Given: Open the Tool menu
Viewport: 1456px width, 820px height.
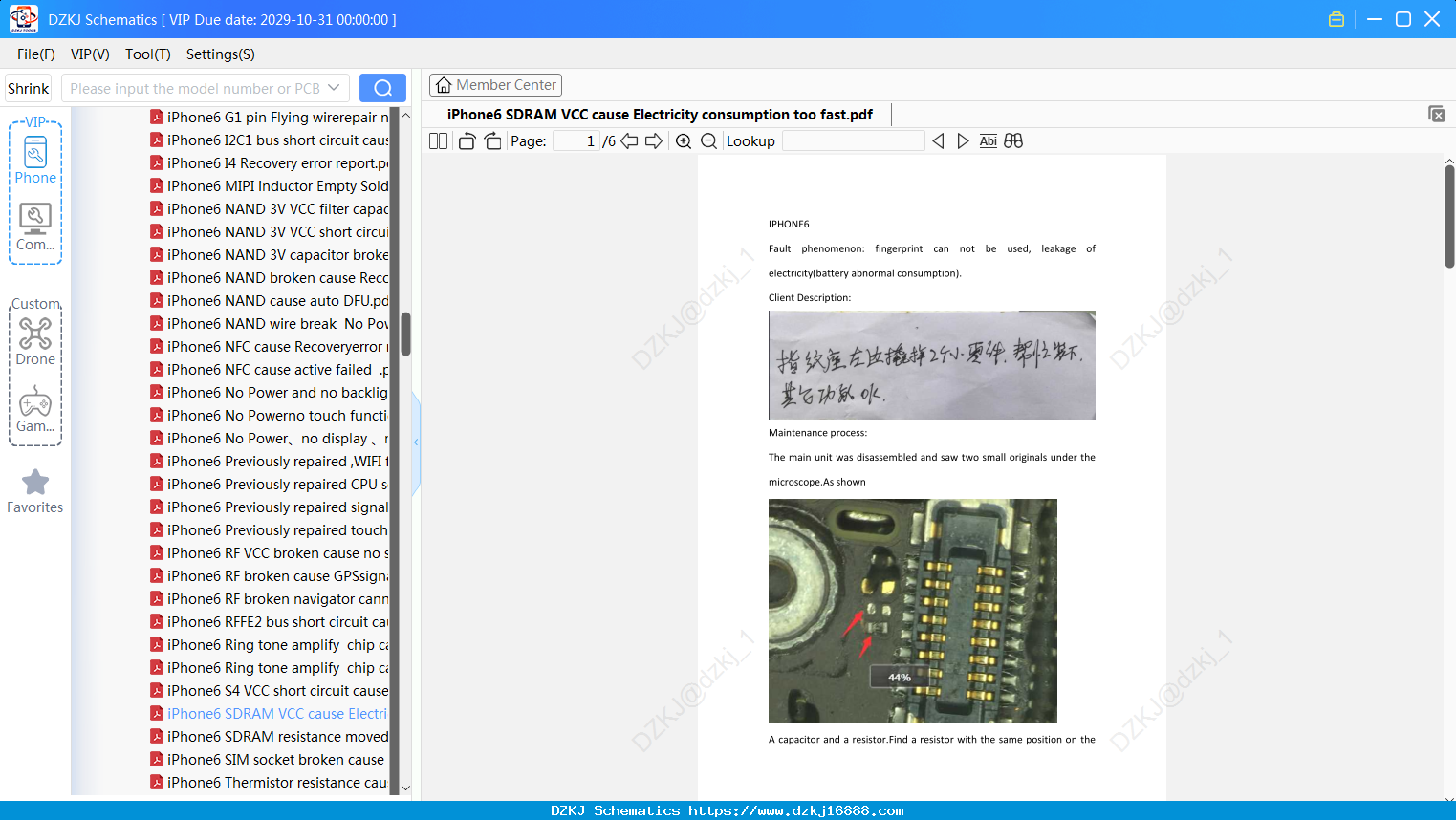Looking at the screenshot, I should [x=148, y=54].
